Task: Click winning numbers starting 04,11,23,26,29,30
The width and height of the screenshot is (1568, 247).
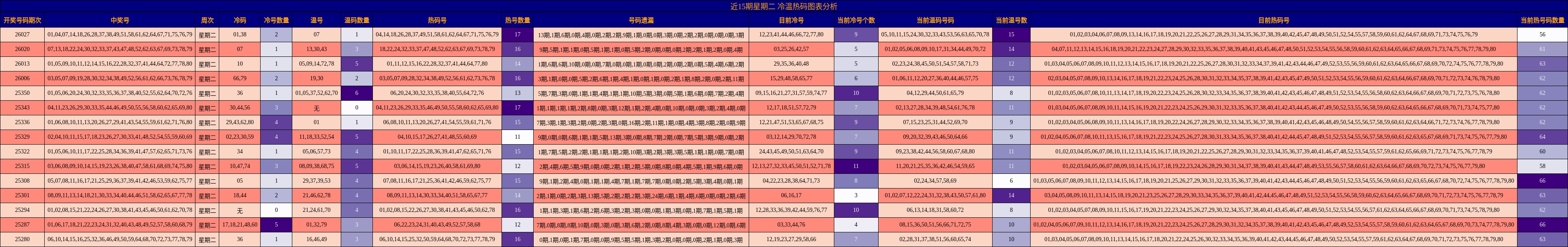Action: 120,108
